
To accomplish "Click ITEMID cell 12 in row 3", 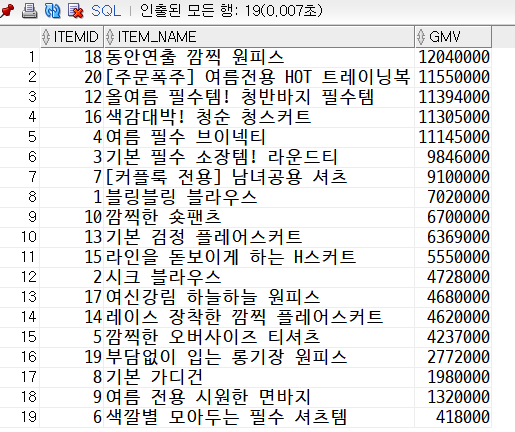I will click(x=71, y=97).
